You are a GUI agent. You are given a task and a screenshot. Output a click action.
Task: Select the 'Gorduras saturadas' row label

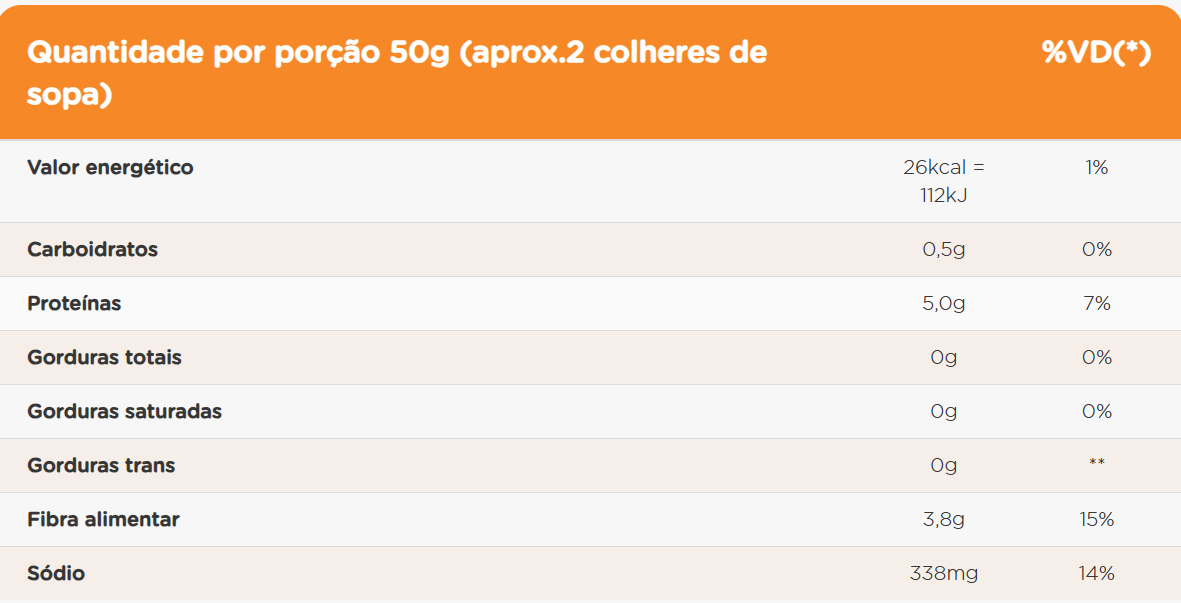click(124, 412)
